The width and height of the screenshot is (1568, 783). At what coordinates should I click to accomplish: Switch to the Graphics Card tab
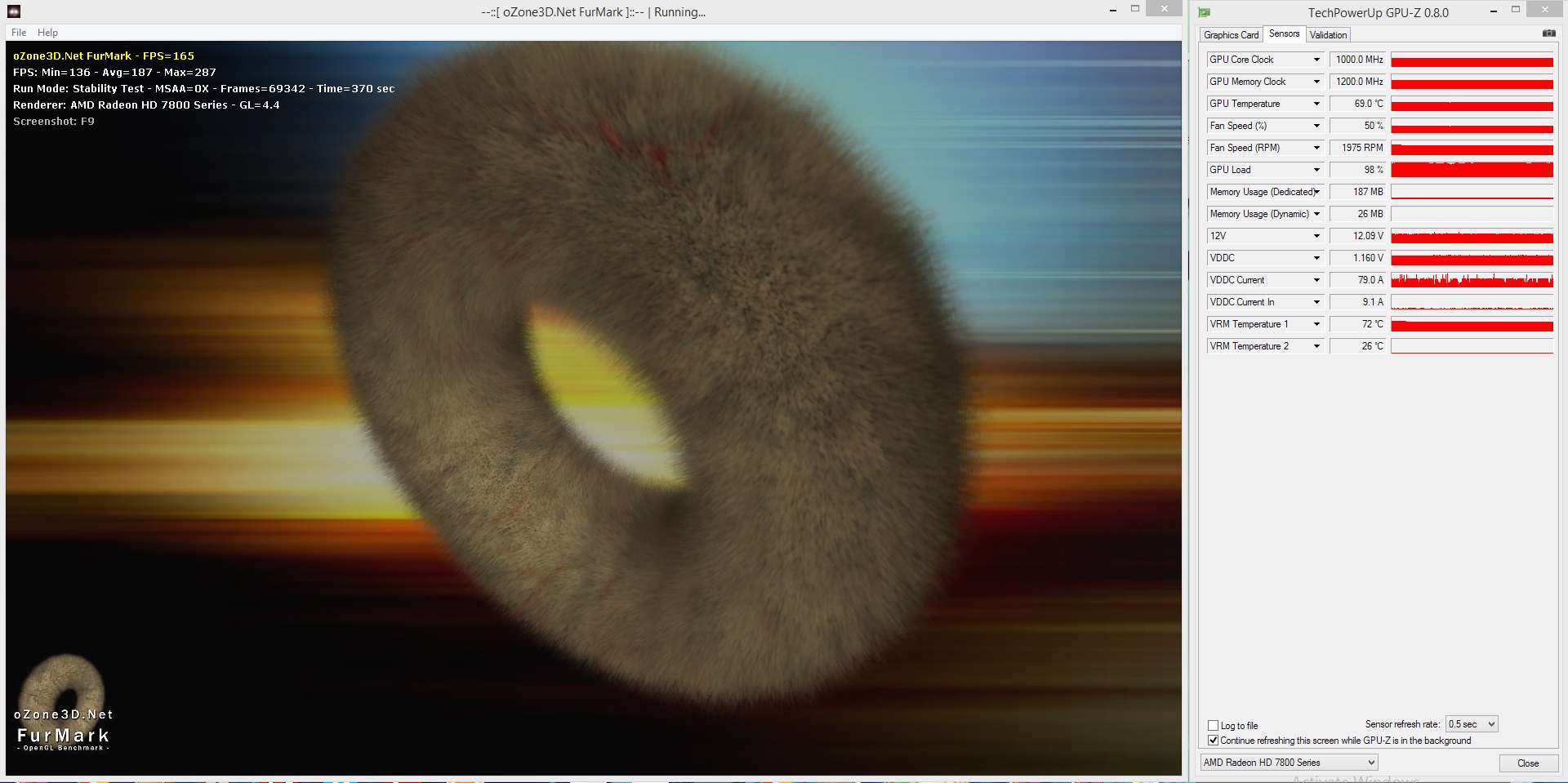[1231, 34]
